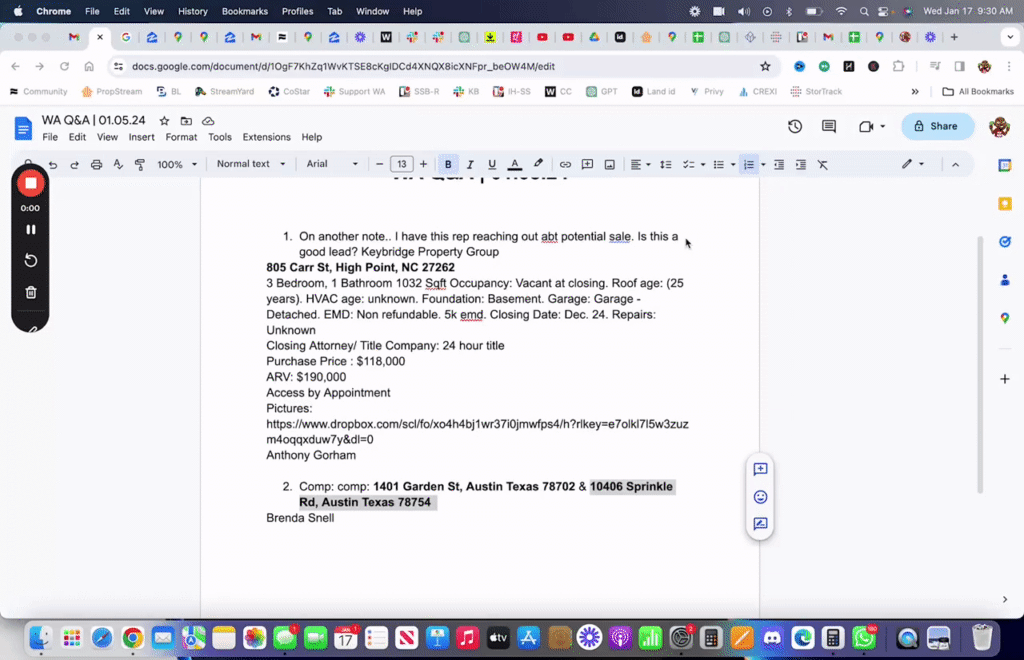Open the Arial font dropdown
The image size is (1024, 660).
tap(332, 164)
